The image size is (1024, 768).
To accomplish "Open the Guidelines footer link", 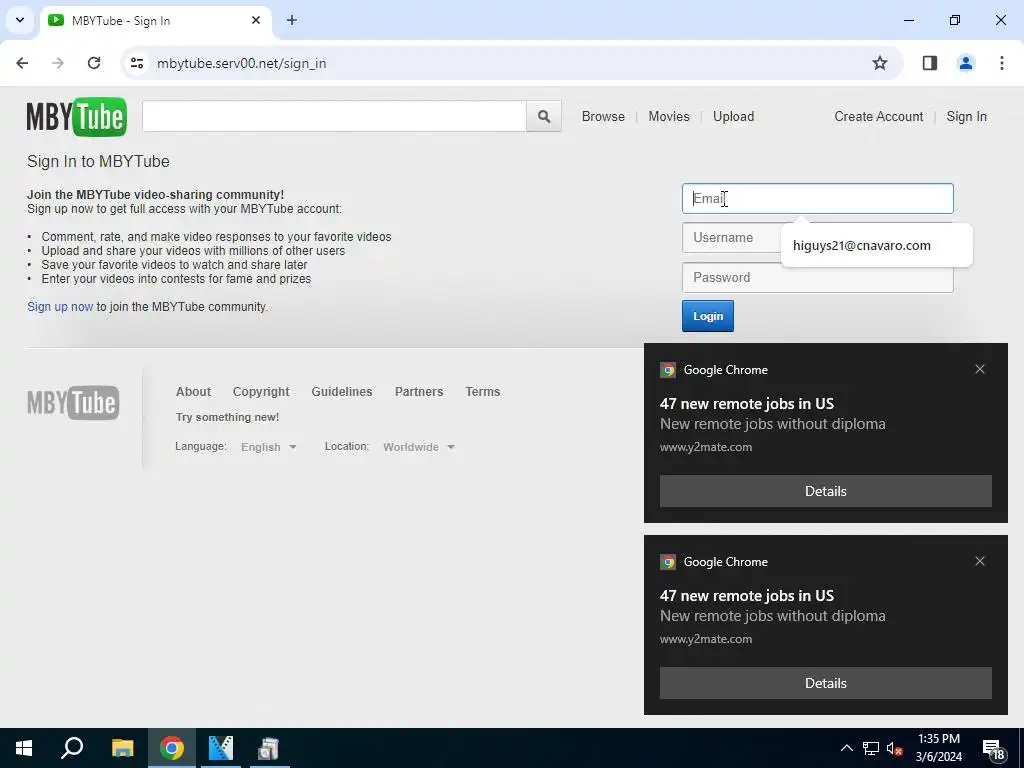I will pos(342,391).
